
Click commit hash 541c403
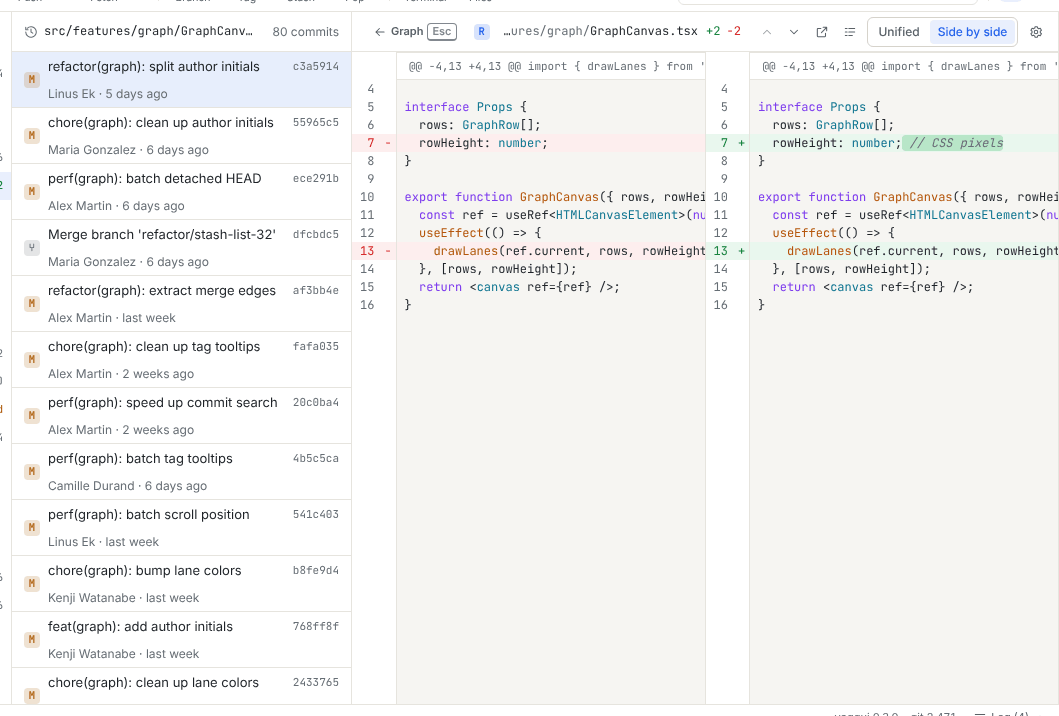pyautogui.click(x=315, y=515)
